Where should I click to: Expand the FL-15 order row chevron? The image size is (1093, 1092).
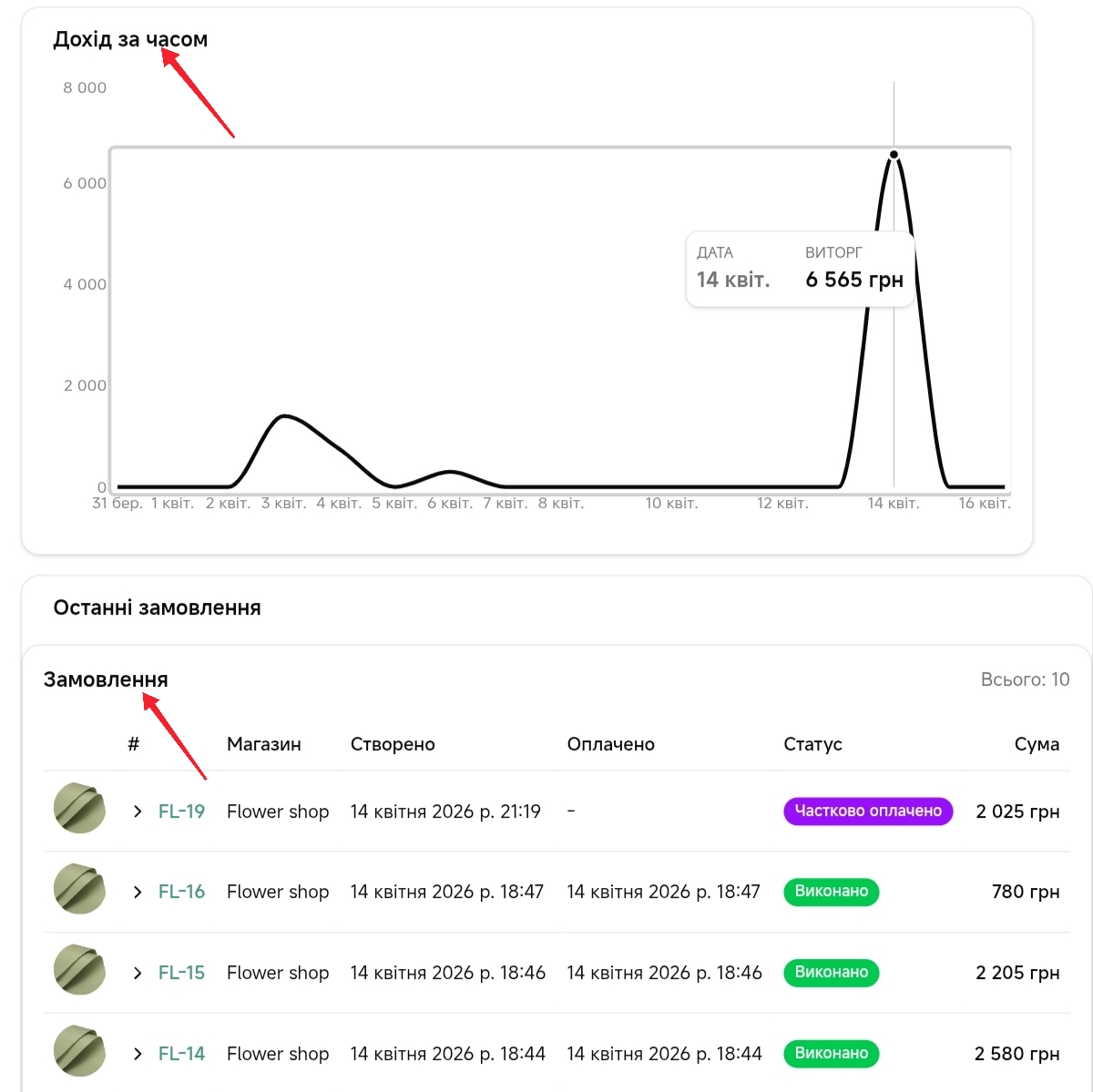(138, 973)
